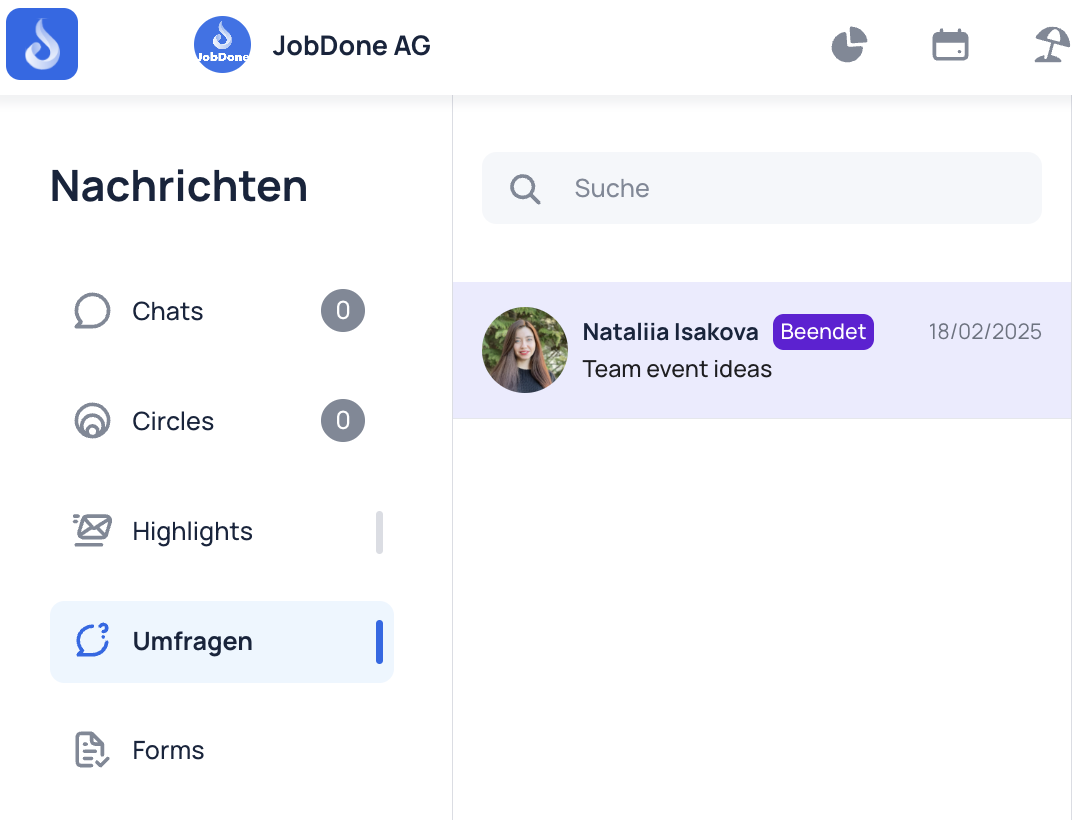The width and height of the screenshot is (1072, 820).
Task: Open the pie chart reports icon
Action: click(x=849, y=45)
